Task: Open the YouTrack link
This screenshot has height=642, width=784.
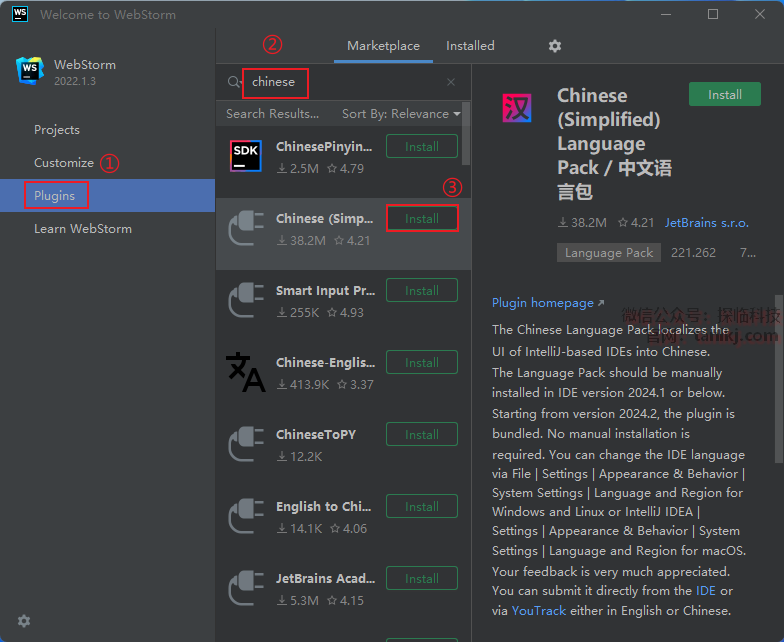Action: click(538, 611)
